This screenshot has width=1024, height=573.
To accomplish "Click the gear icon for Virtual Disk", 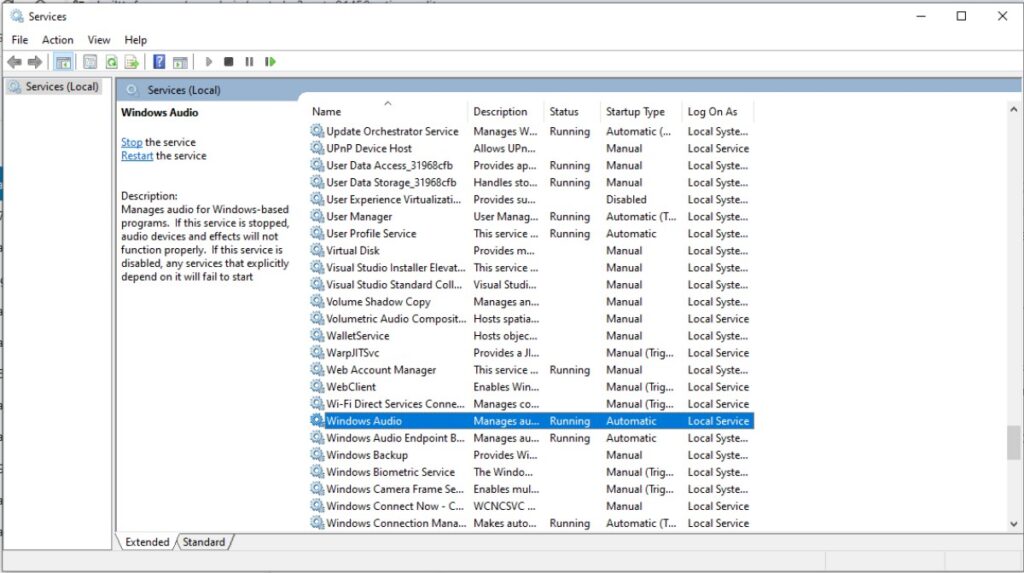I will pos(317,250).
